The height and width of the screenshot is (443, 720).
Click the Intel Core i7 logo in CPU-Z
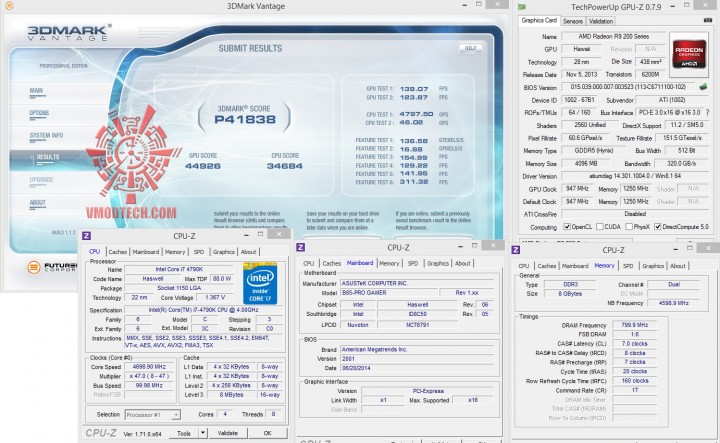coord(260,283)
